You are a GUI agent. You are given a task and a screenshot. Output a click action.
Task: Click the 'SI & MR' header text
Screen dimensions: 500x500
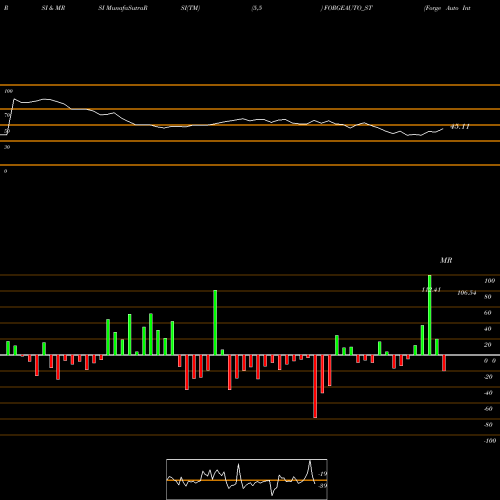53,8
